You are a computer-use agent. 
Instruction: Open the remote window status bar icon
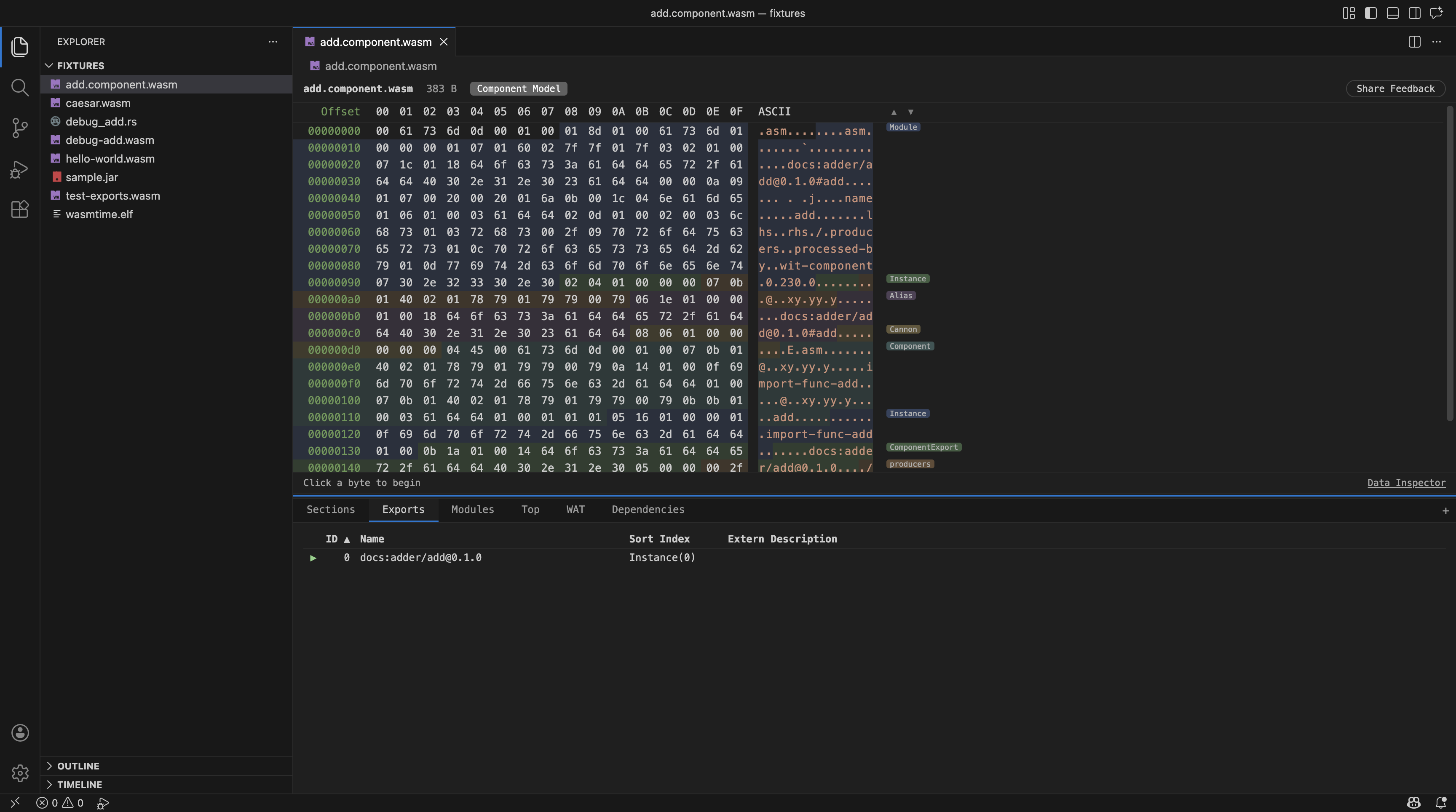(x=15, y=803)
